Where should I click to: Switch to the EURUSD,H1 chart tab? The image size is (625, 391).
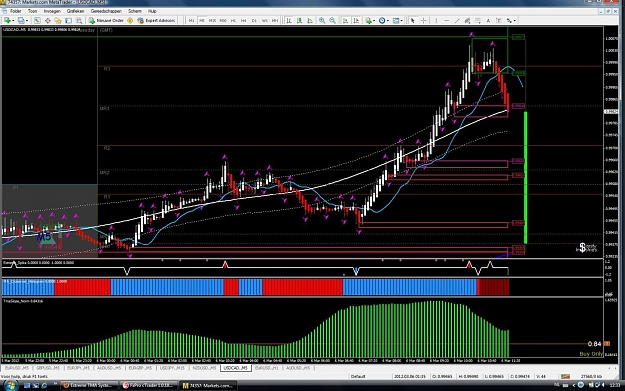pos(267,368)
